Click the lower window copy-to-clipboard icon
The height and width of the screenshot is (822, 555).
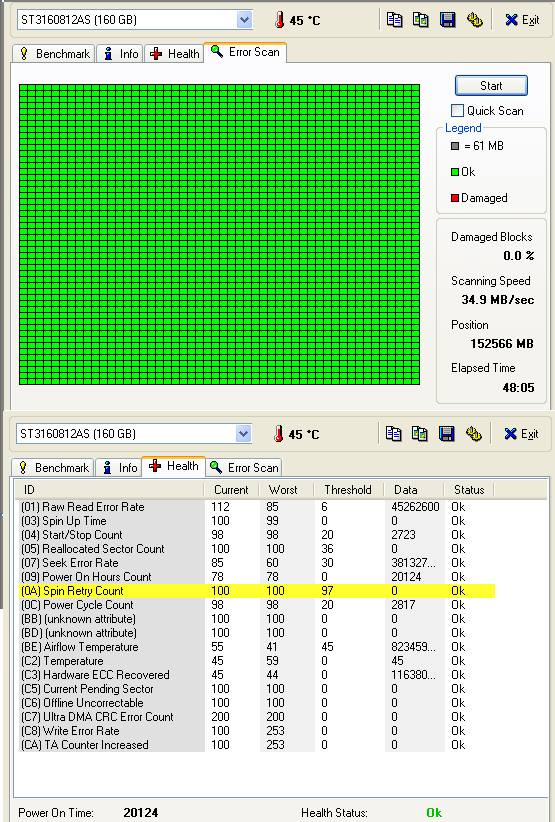coord(393,434)
